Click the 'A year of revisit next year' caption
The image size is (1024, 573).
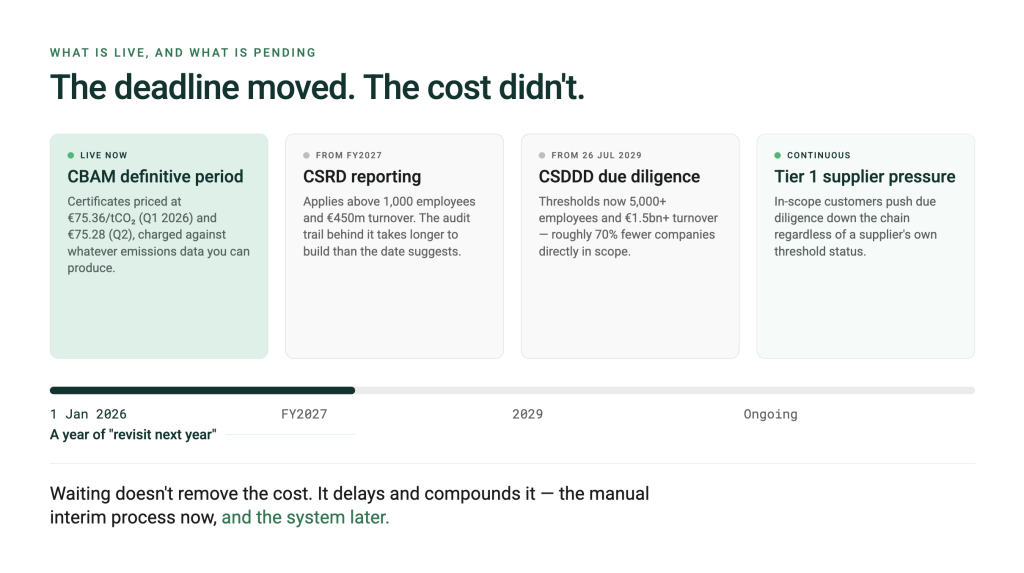pyautogui.click(x=133, y=435)
